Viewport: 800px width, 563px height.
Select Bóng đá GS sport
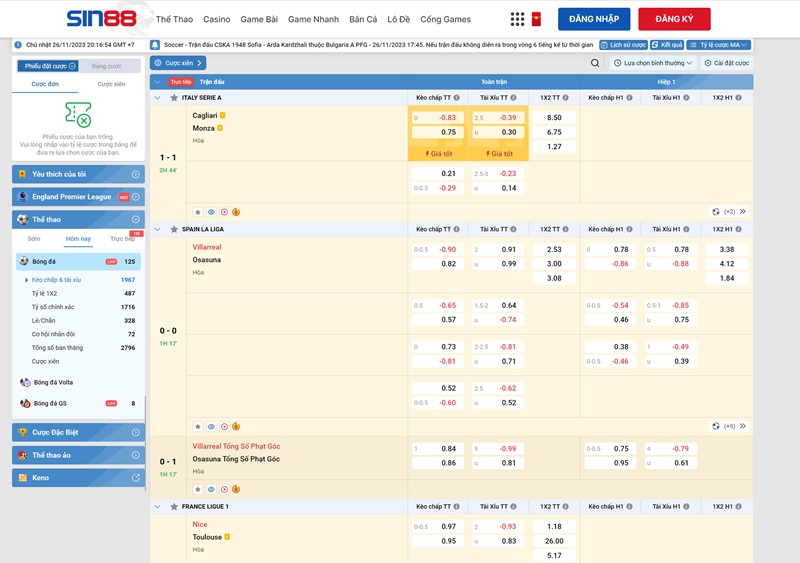[x=78, y=403]
